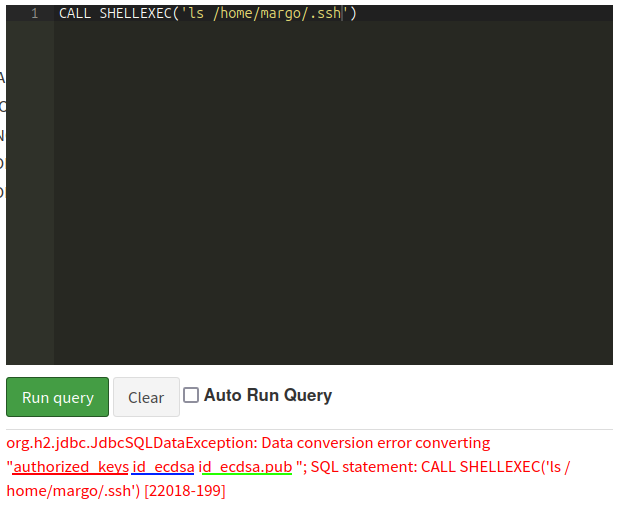This screenshot has height=515, width=620.
Task: Toggle the Auto Run Query checkbox
Action: 191,395
